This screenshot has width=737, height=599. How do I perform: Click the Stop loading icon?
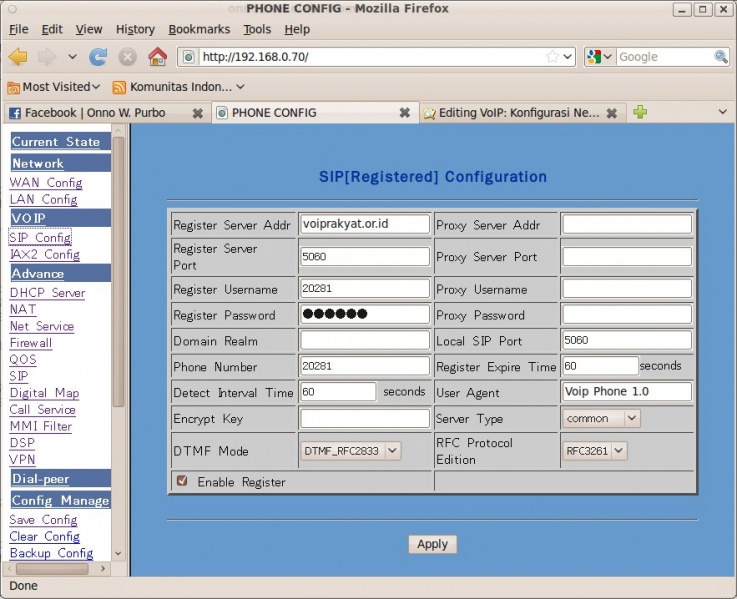(127, 57)
